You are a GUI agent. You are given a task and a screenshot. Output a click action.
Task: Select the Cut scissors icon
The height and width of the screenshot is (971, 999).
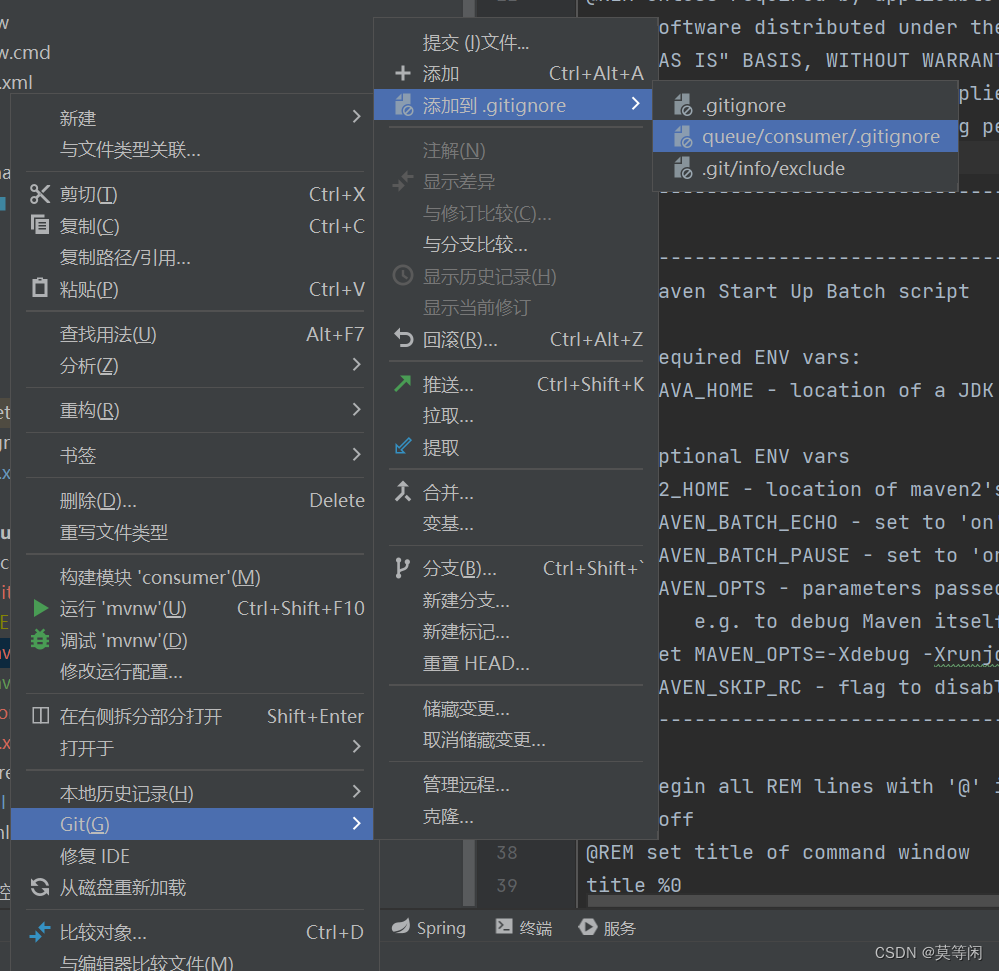click(40, 193)
